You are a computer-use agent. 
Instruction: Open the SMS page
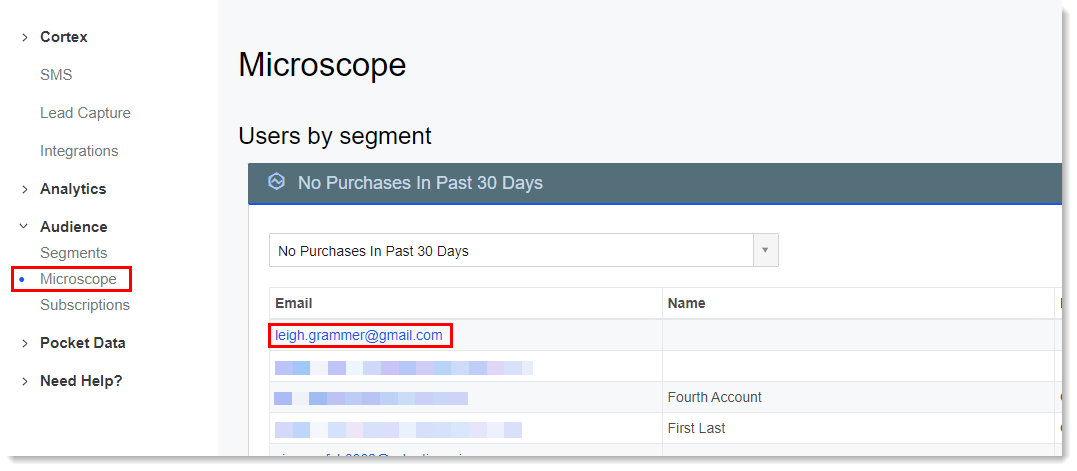pos(56,75)
